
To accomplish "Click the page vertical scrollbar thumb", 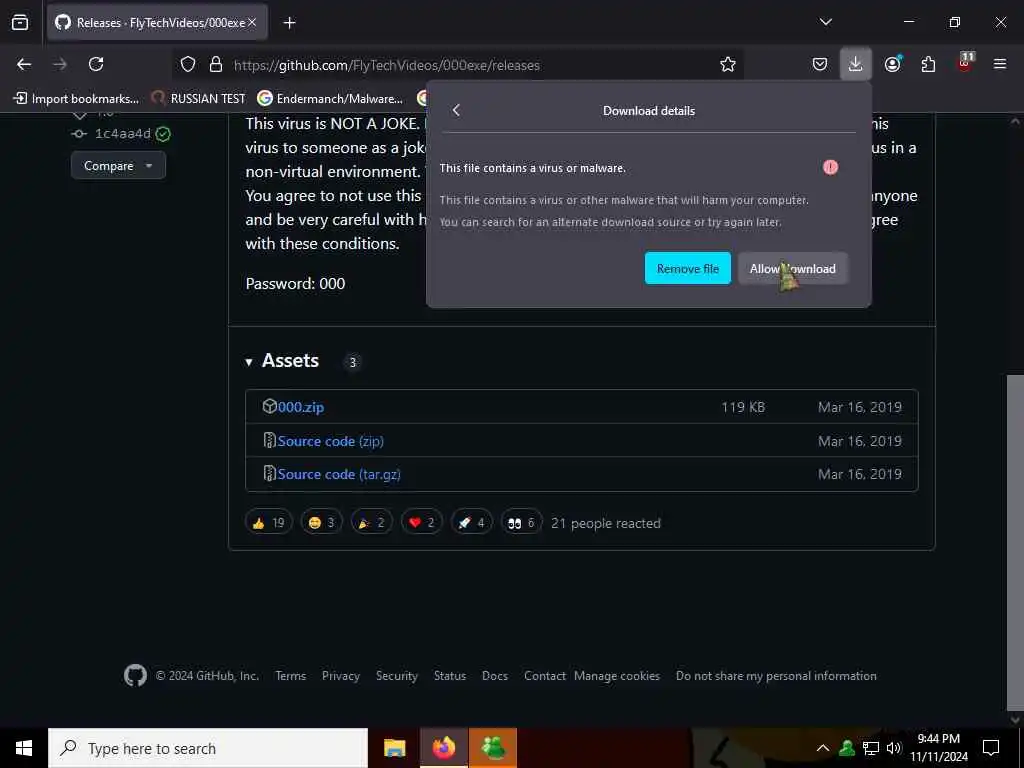I will click(1015, 542).
